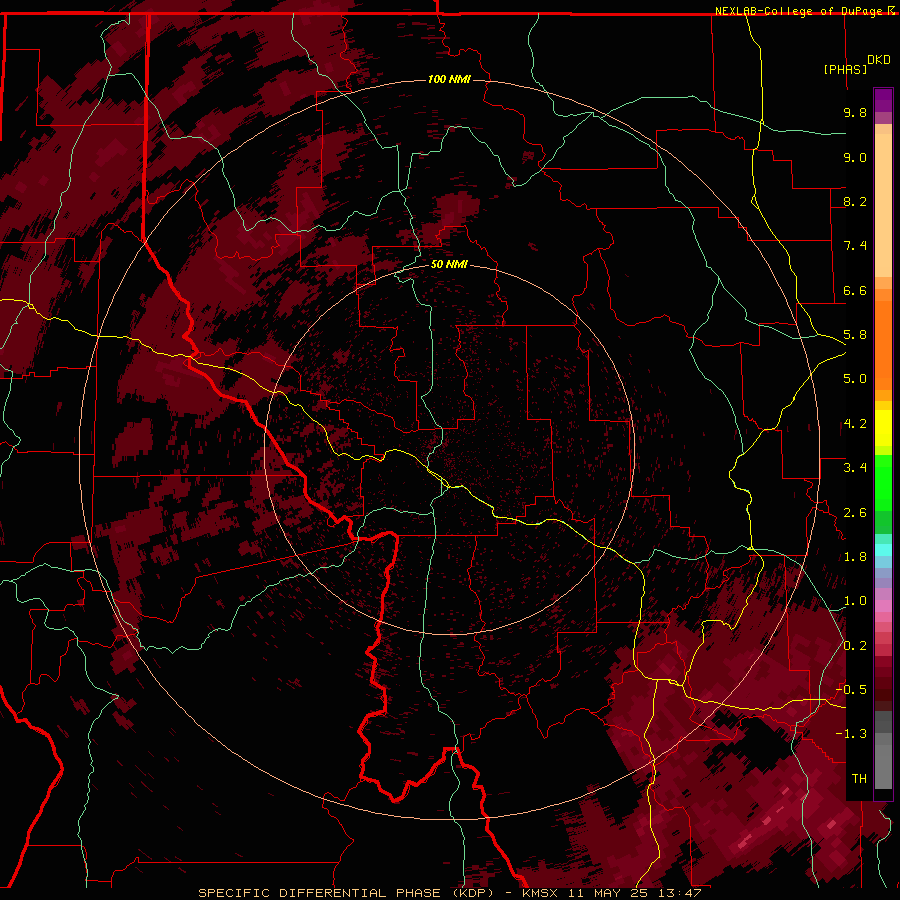Click the 9.8 value on the scale
The width and height of the screenshot is (900, 900).
click(x=855, y=112)
